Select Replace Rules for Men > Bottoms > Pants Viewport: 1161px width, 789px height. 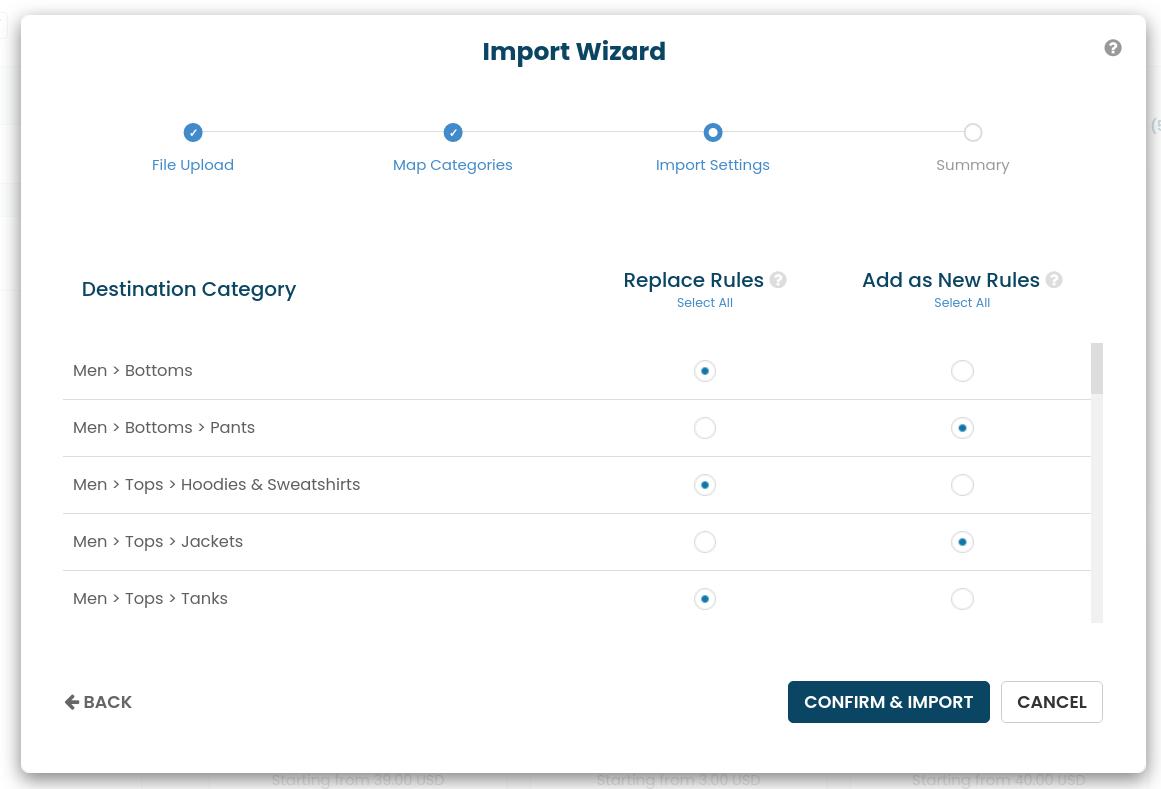pyautogui.click(x=705, y=428)
